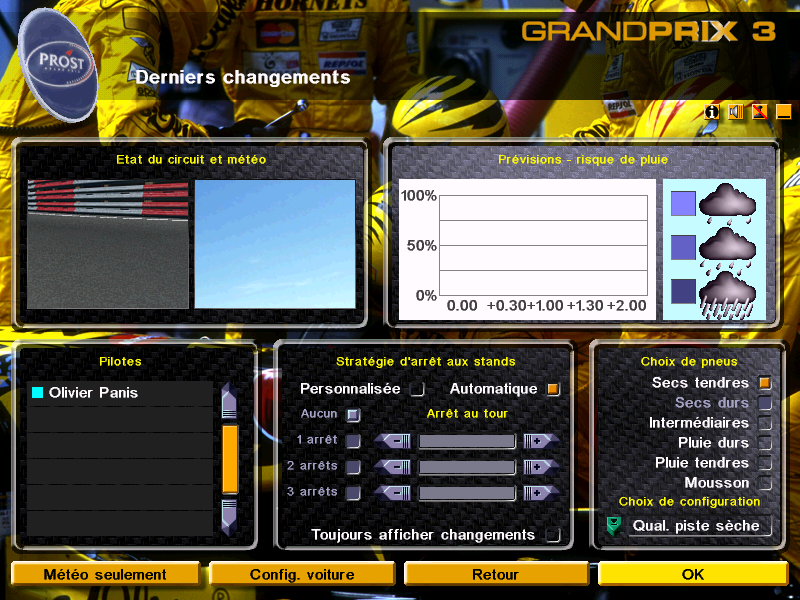This screenshot has height=600, width=800.
Task: Click the Météo seulement button
Action: 105,574
